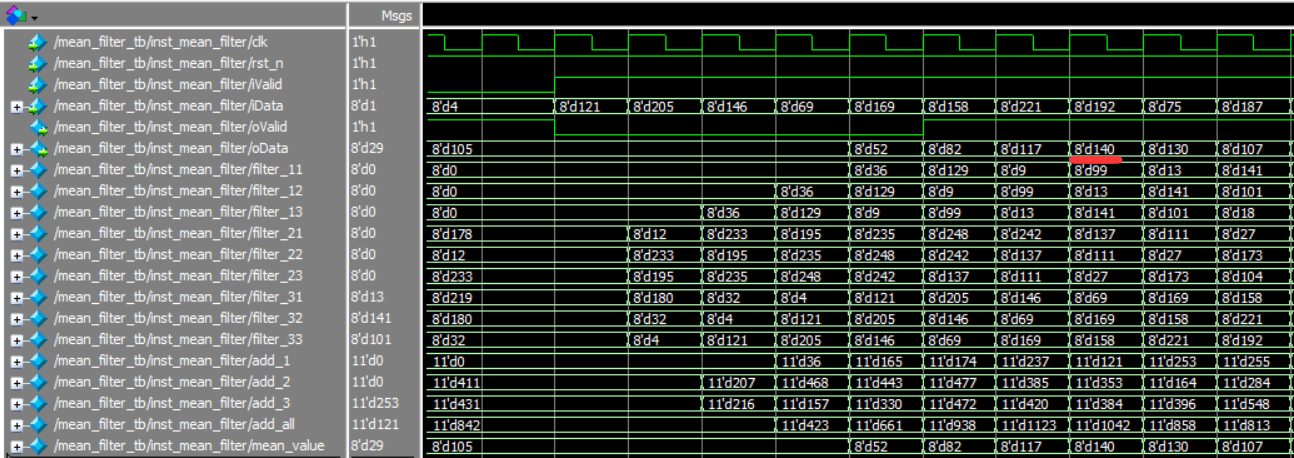
Task: Click the bus icon for filter_32
Action: click(x=39, y=317)
